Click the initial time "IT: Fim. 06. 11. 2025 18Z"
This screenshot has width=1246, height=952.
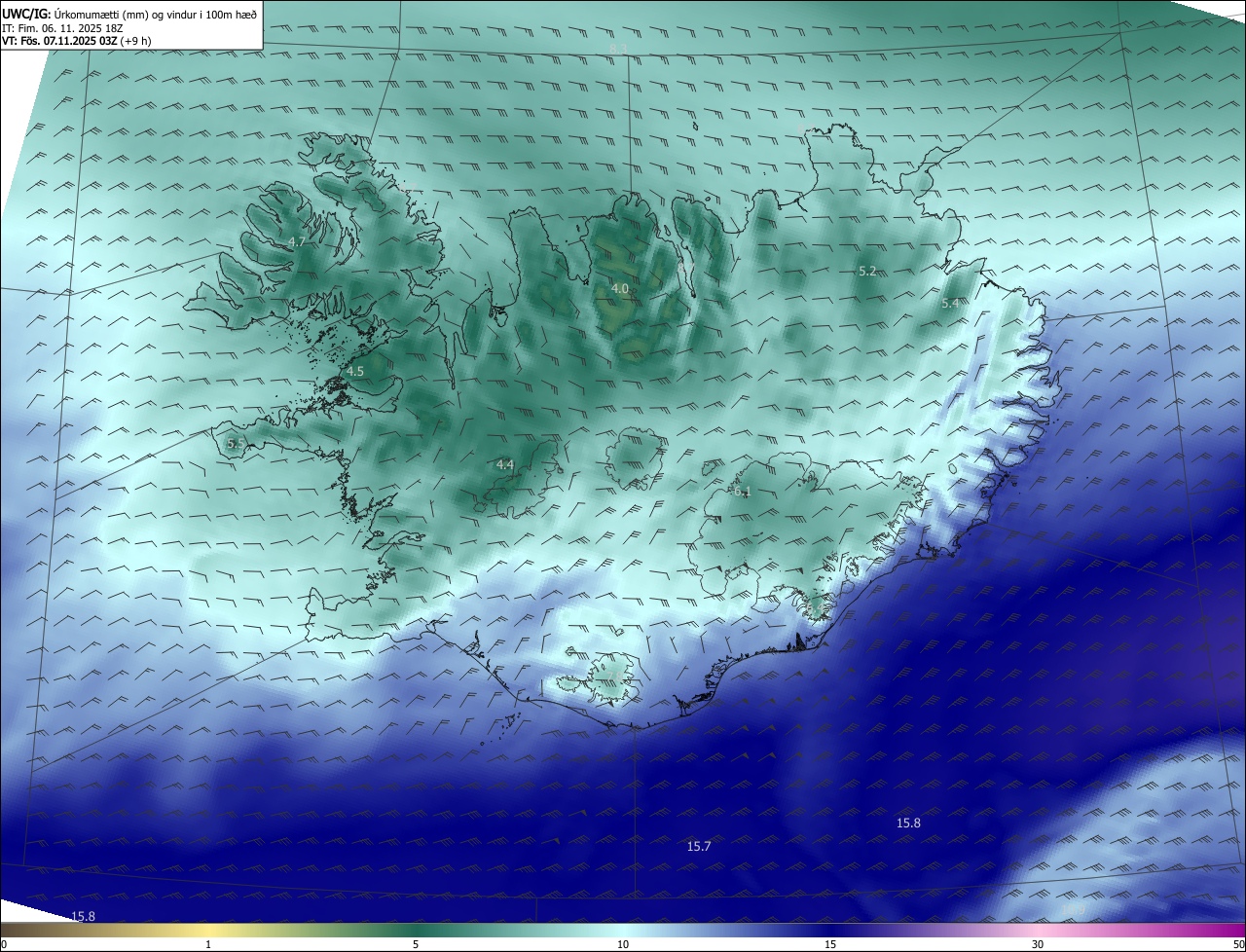click(x=62, y=27)
